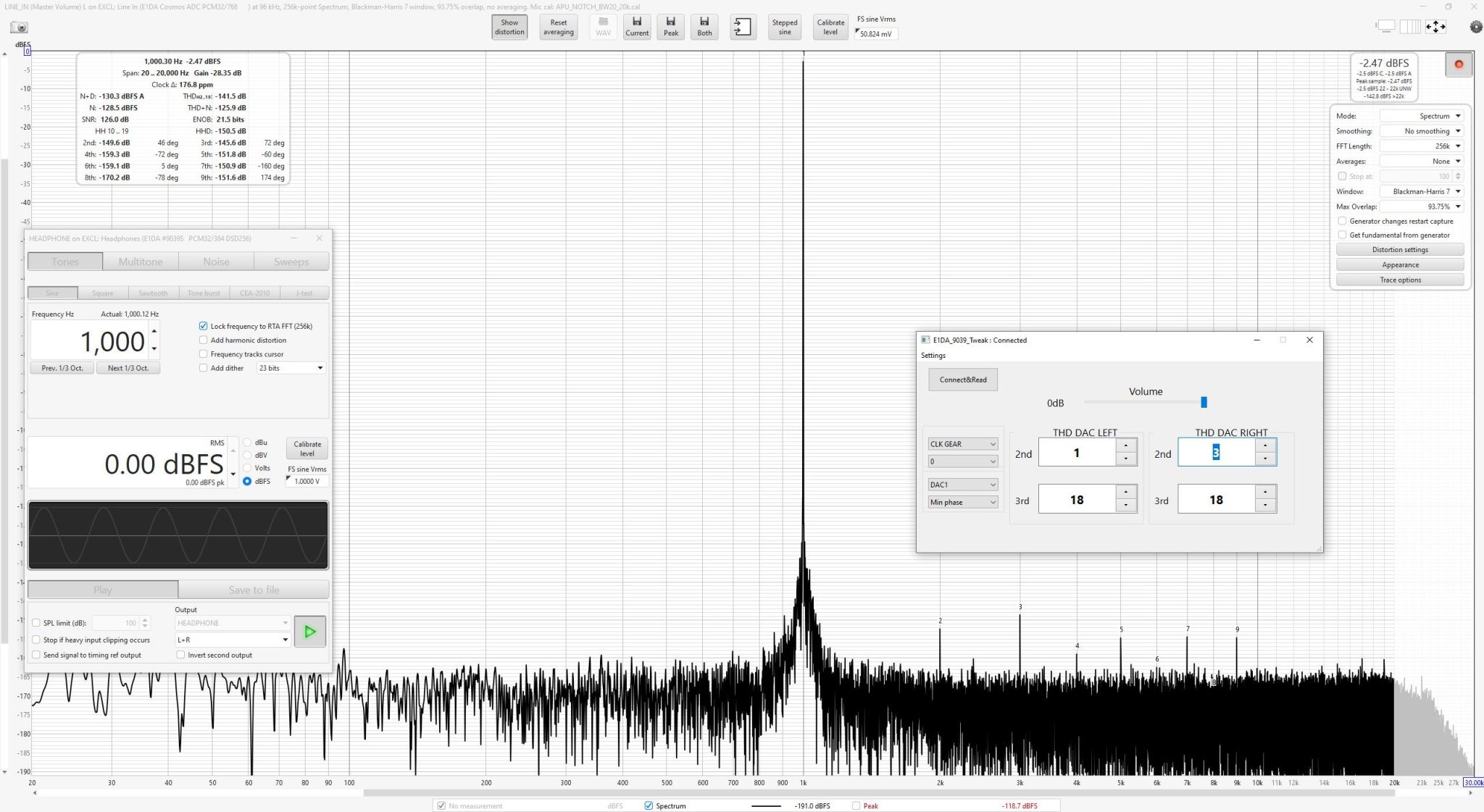
Task: Click the import arrows toolbar icon
Action: click(x=743, y=27)
